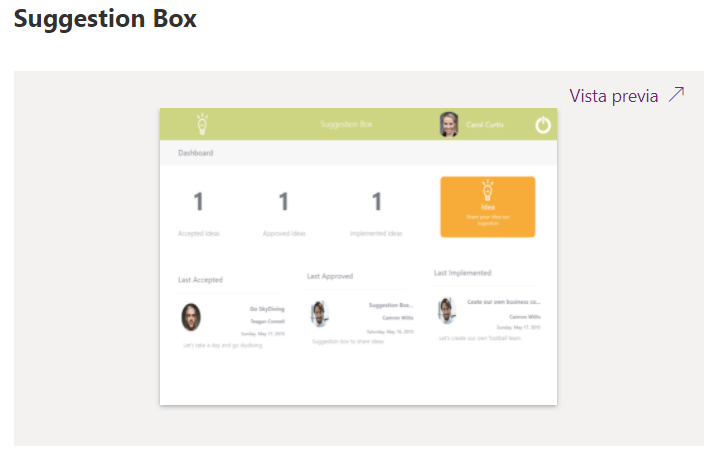Open the Go SkyDiving idea title
718x466 pixels.
click(266, 309)
